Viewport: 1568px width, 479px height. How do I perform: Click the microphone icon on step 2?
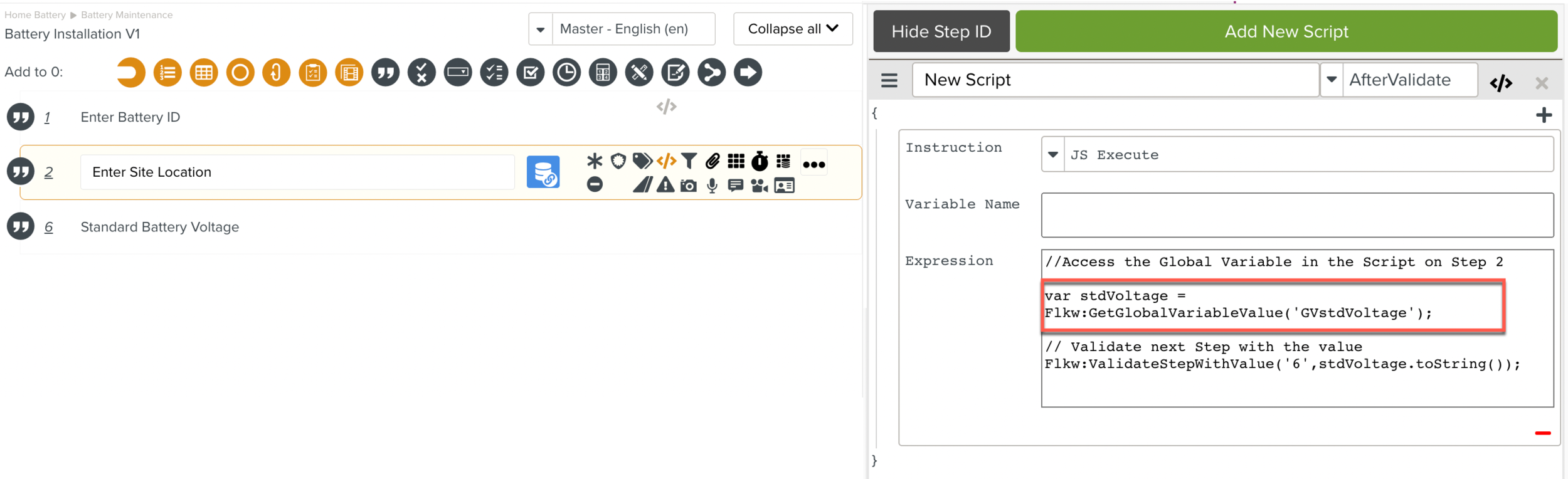coord(712,186)
